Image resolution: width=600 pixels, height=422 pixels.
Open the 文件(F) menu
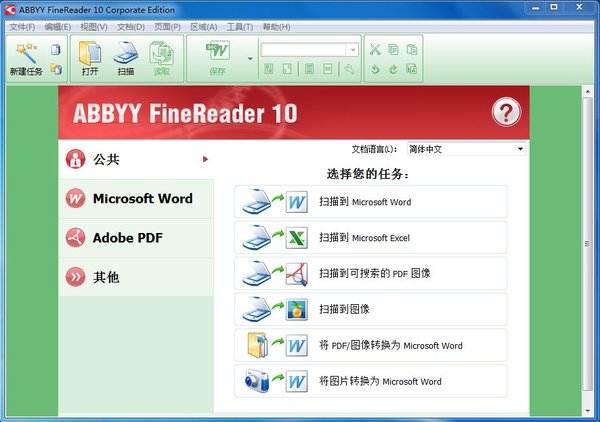click(22, 27)
